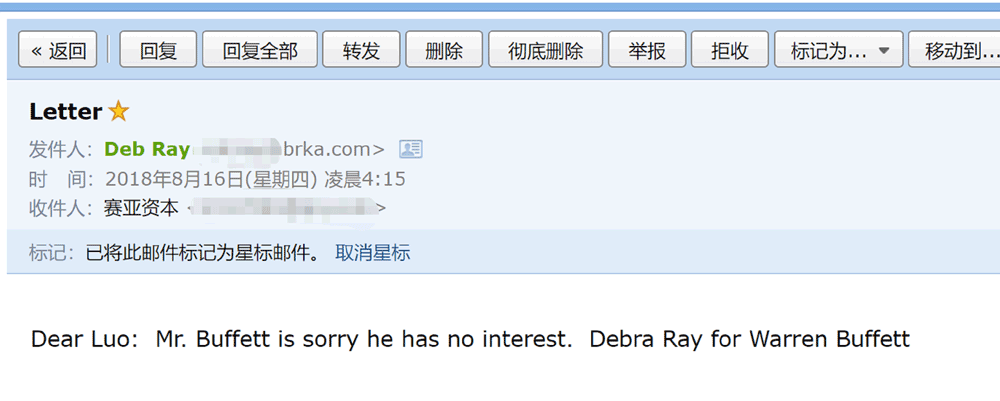Image resolution: width=1000 pixels, height=401 pixels.
Task: Open the 标记为 dropdown menu
Action: click(840, 50)
